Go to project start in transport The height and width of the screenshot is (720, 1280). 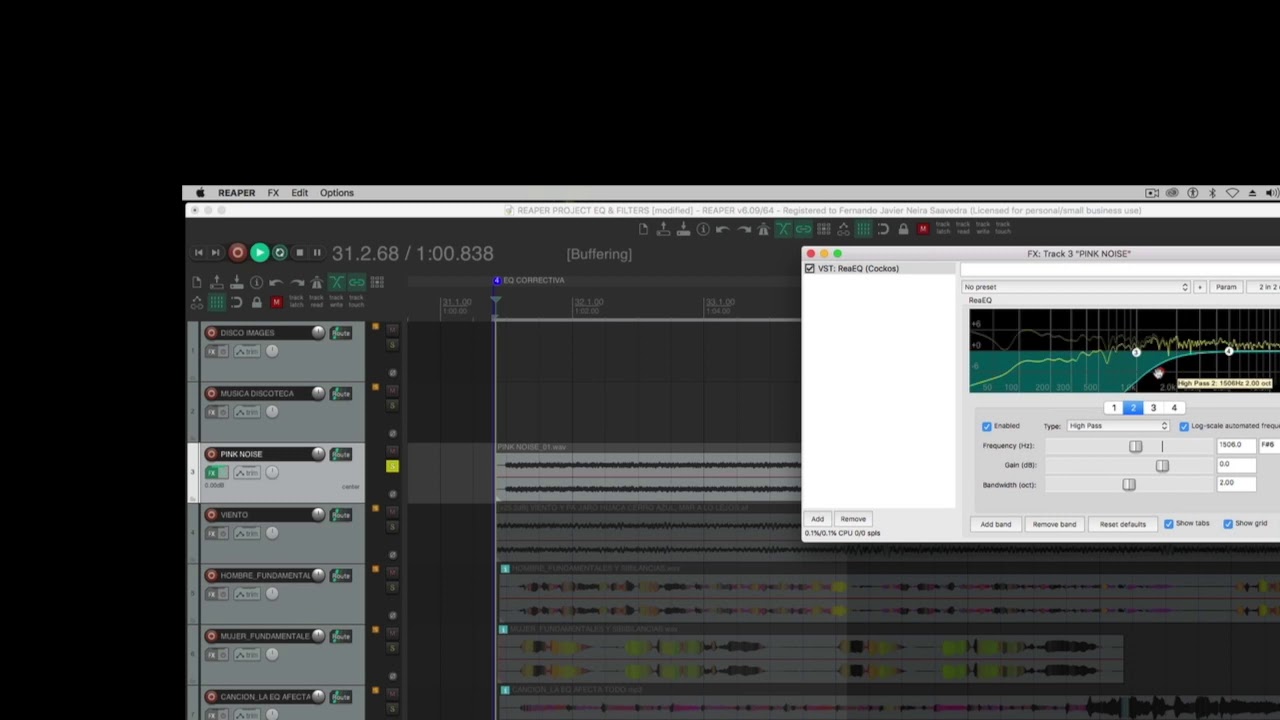(x=198, y=253)
